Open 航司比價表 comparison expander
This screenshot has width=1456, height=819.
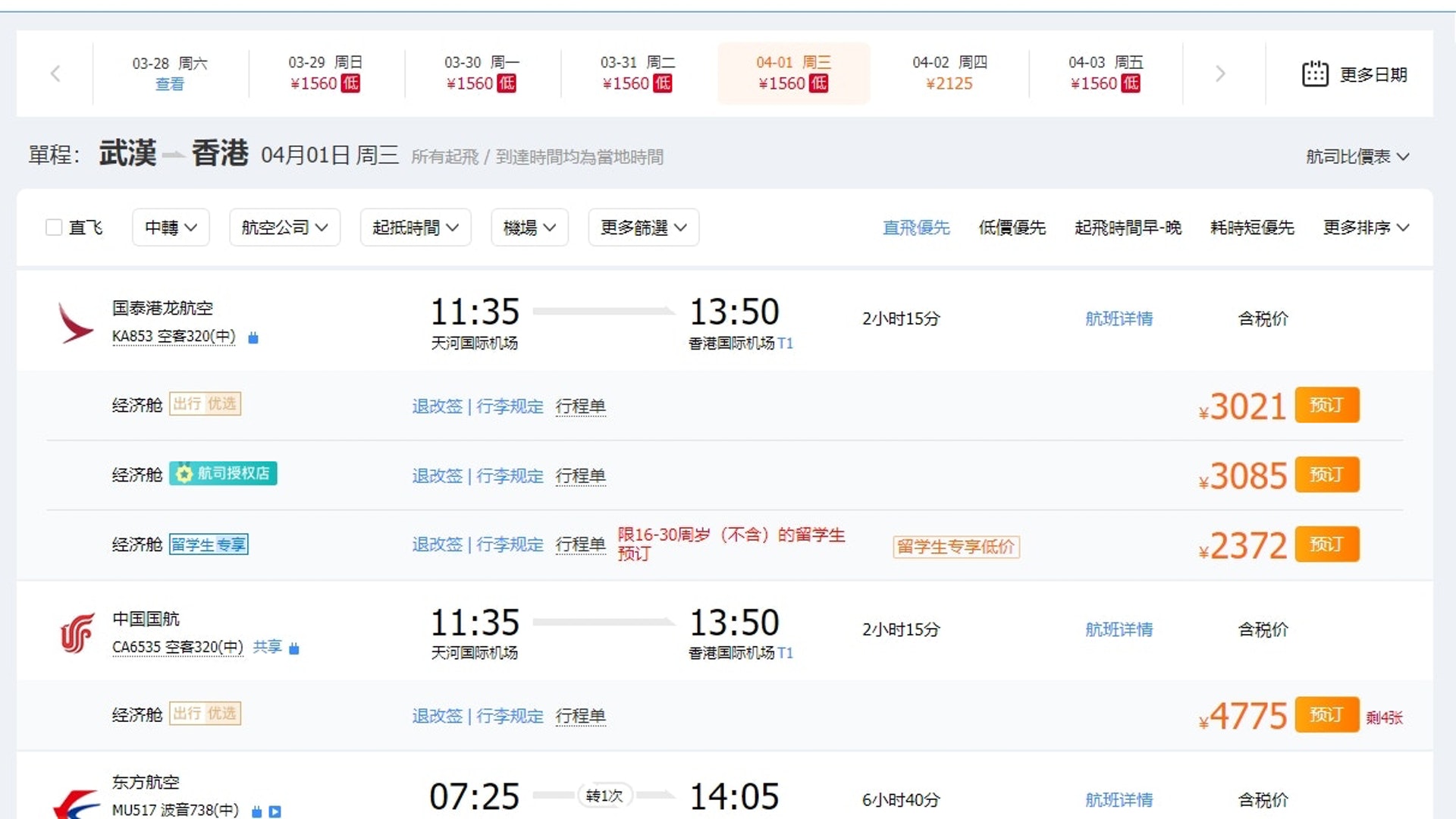point(1357,157)
